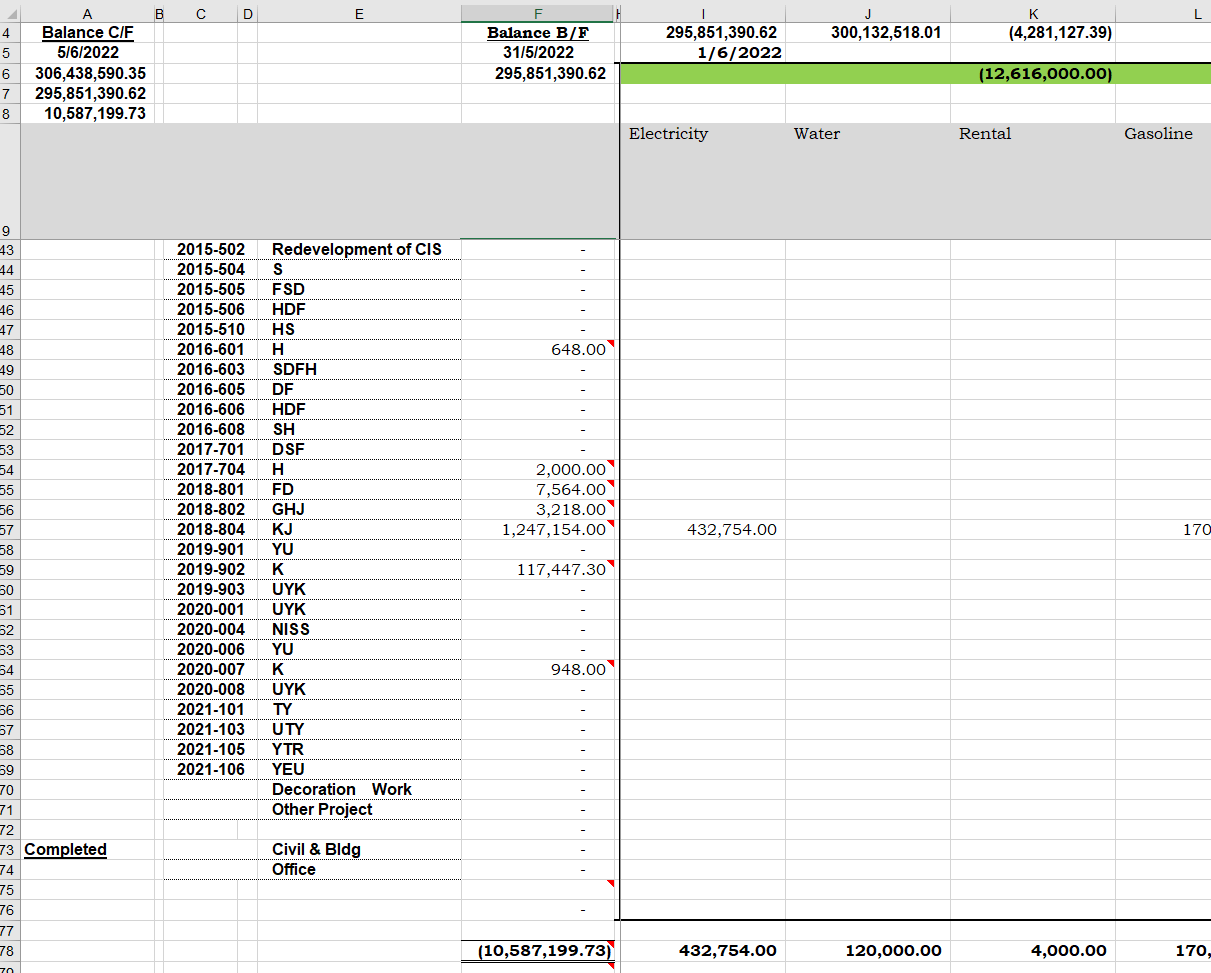Click the Balance B/F header cell

click(x=537, y=32)
